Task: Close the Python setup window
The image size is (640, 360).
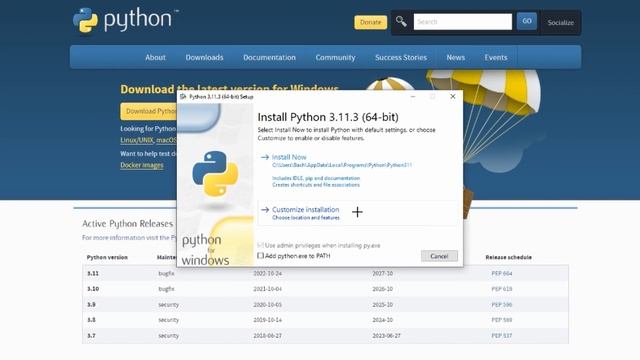Action: click(452, 96)
